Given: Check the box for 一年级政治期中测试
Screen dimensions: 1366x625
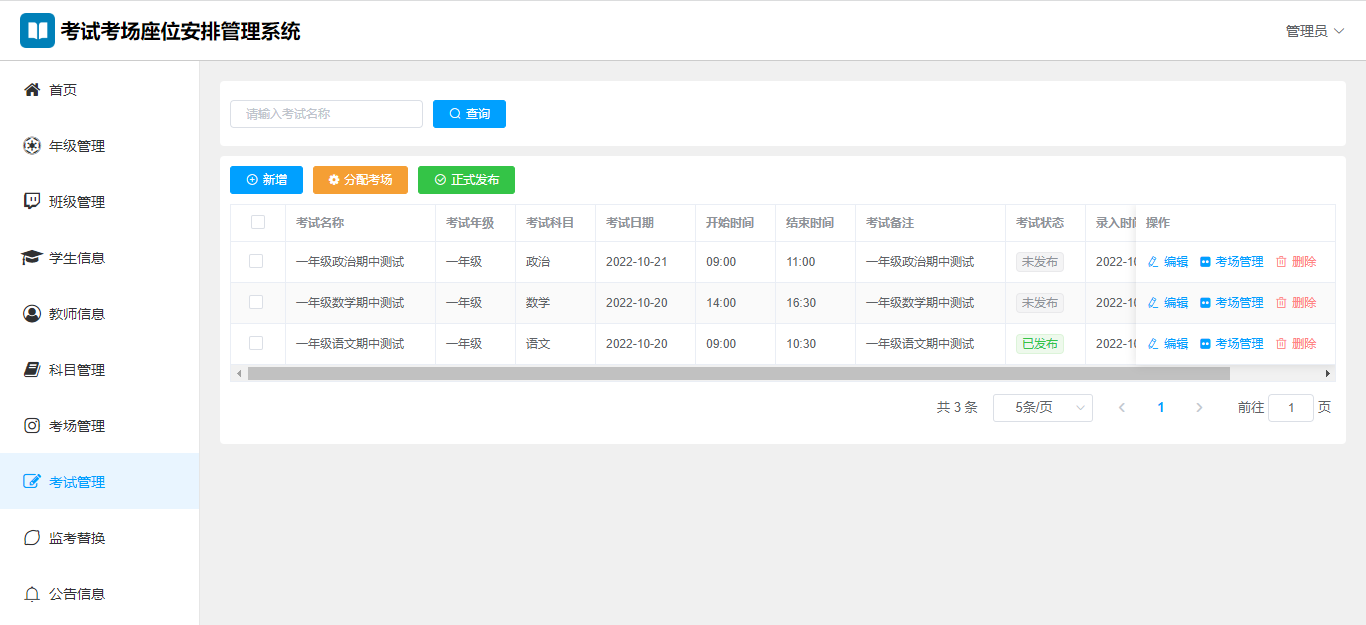Looking at the screenshot, I should coord(256,262).
